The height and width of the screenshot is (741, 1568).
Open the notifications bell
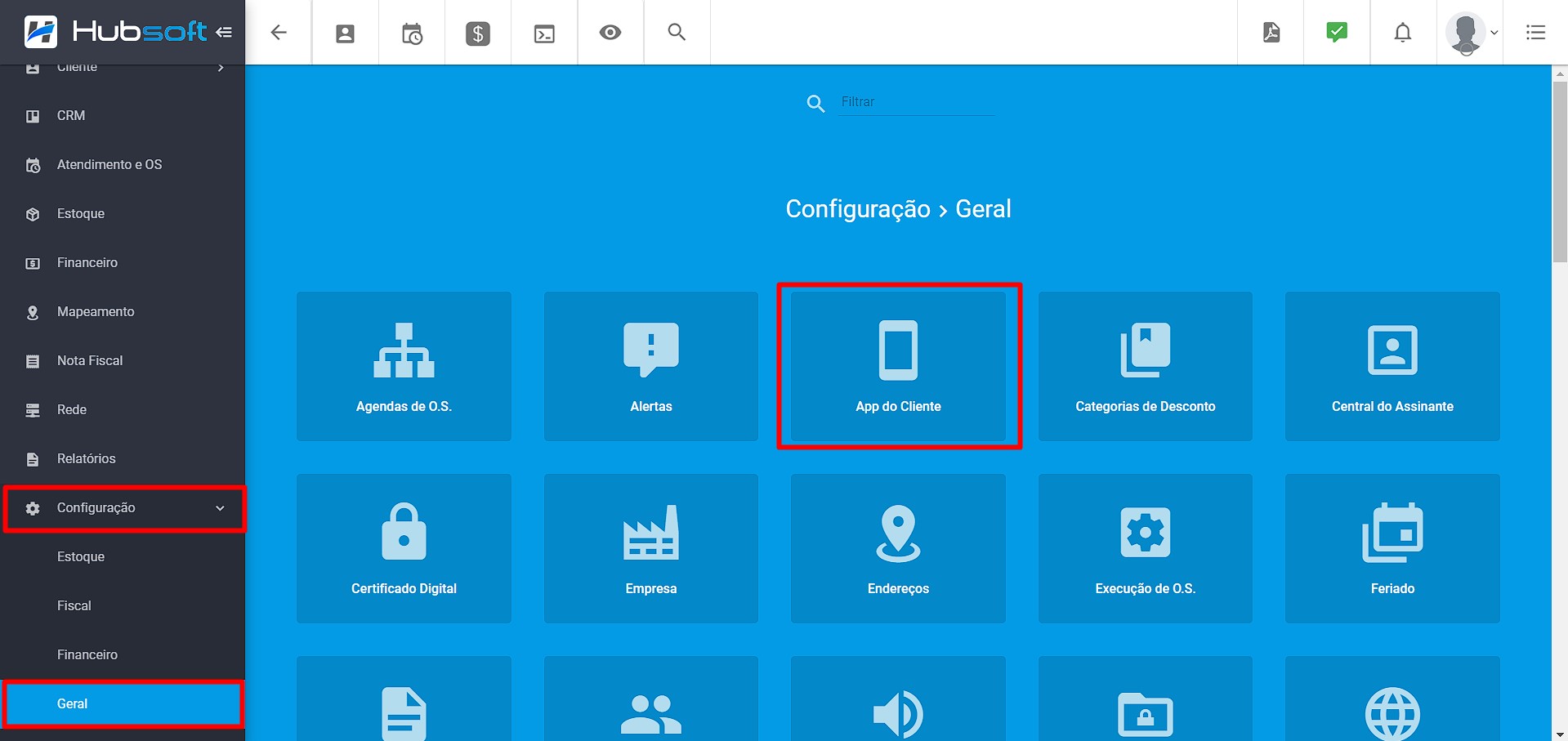click(1403, 33)
